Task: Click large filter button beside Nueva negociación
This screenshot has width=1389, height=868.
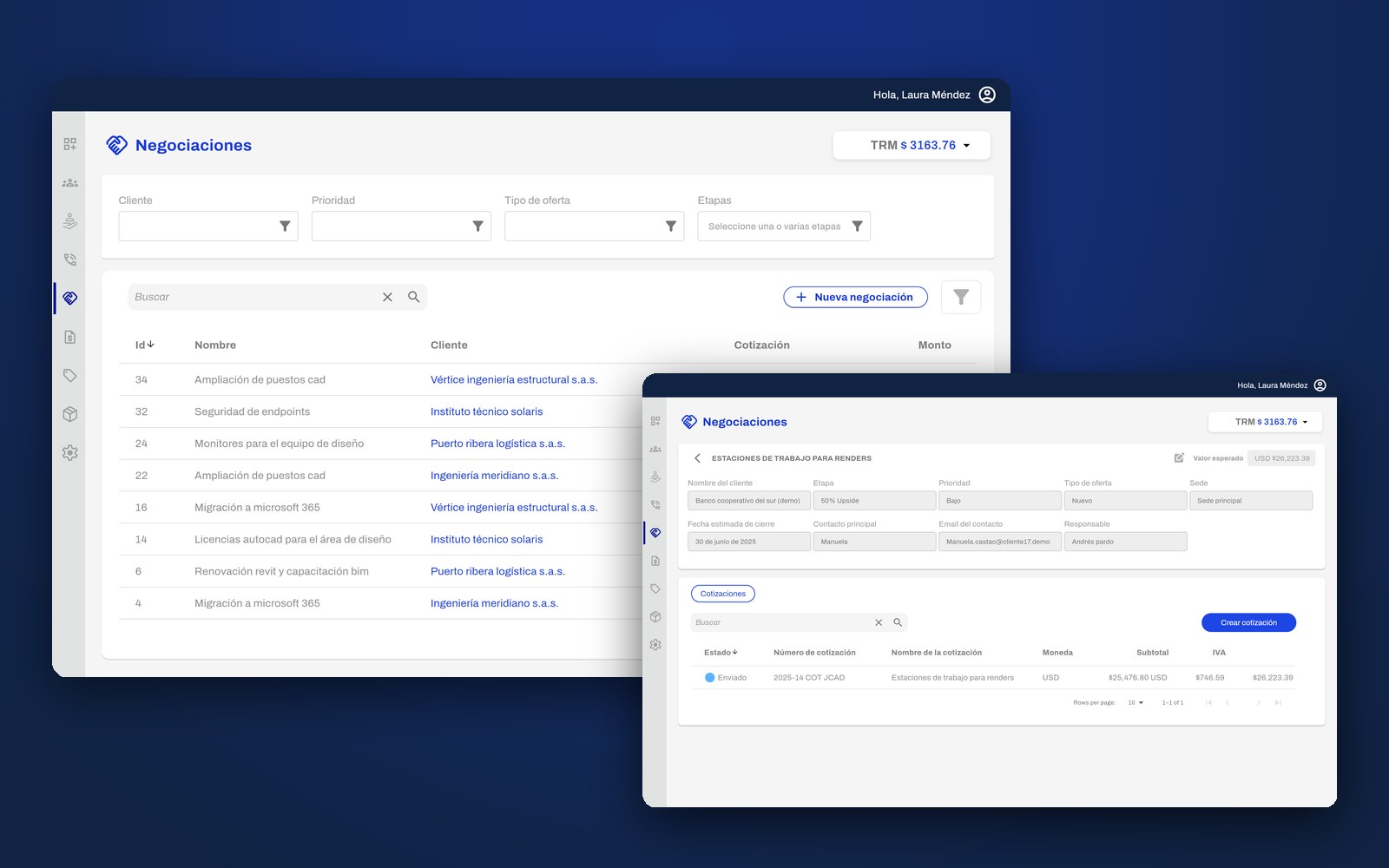Action: point(961,297)
